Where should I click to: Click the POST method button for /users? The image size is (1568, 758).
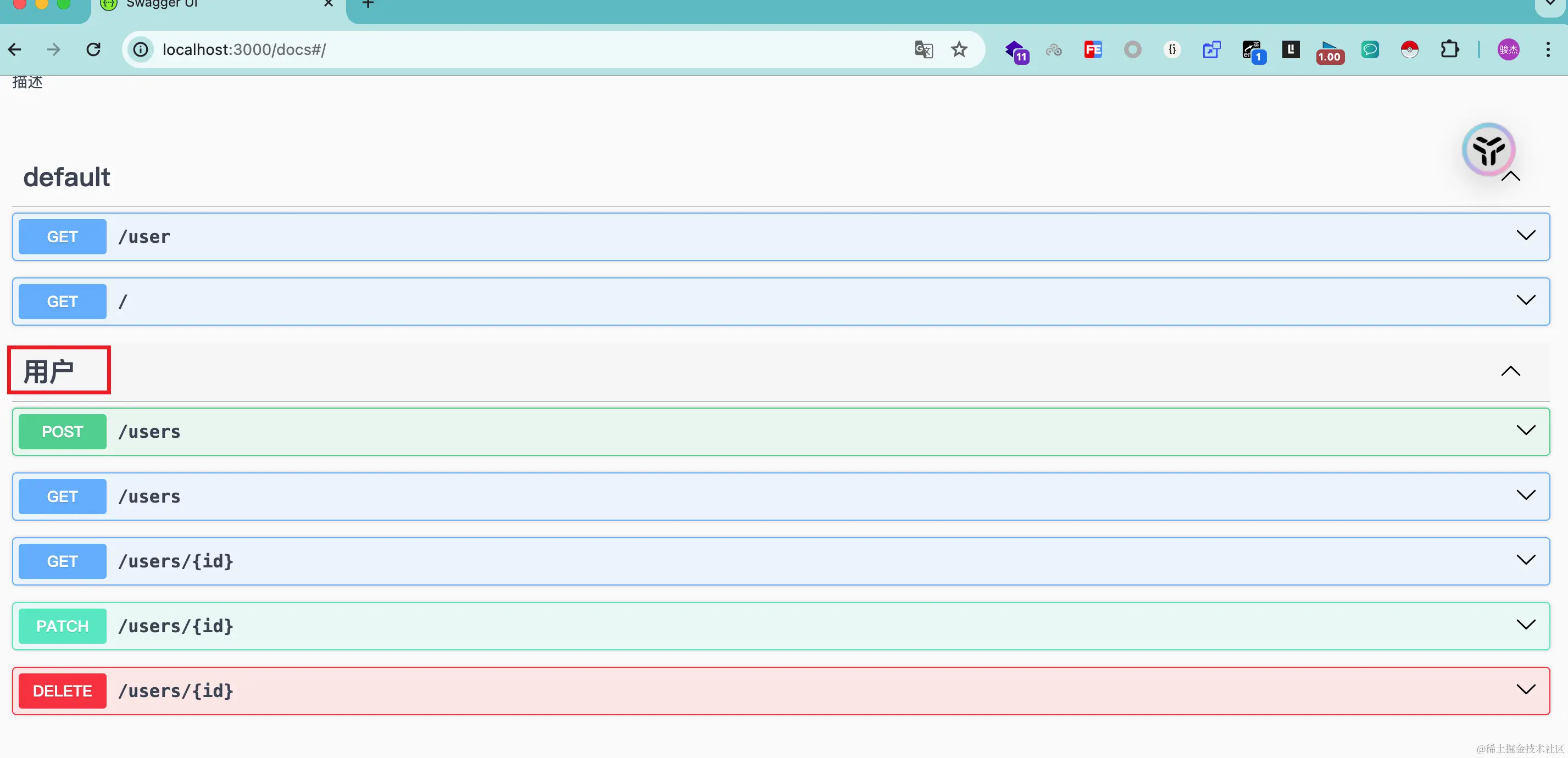[x=62, y=431]
